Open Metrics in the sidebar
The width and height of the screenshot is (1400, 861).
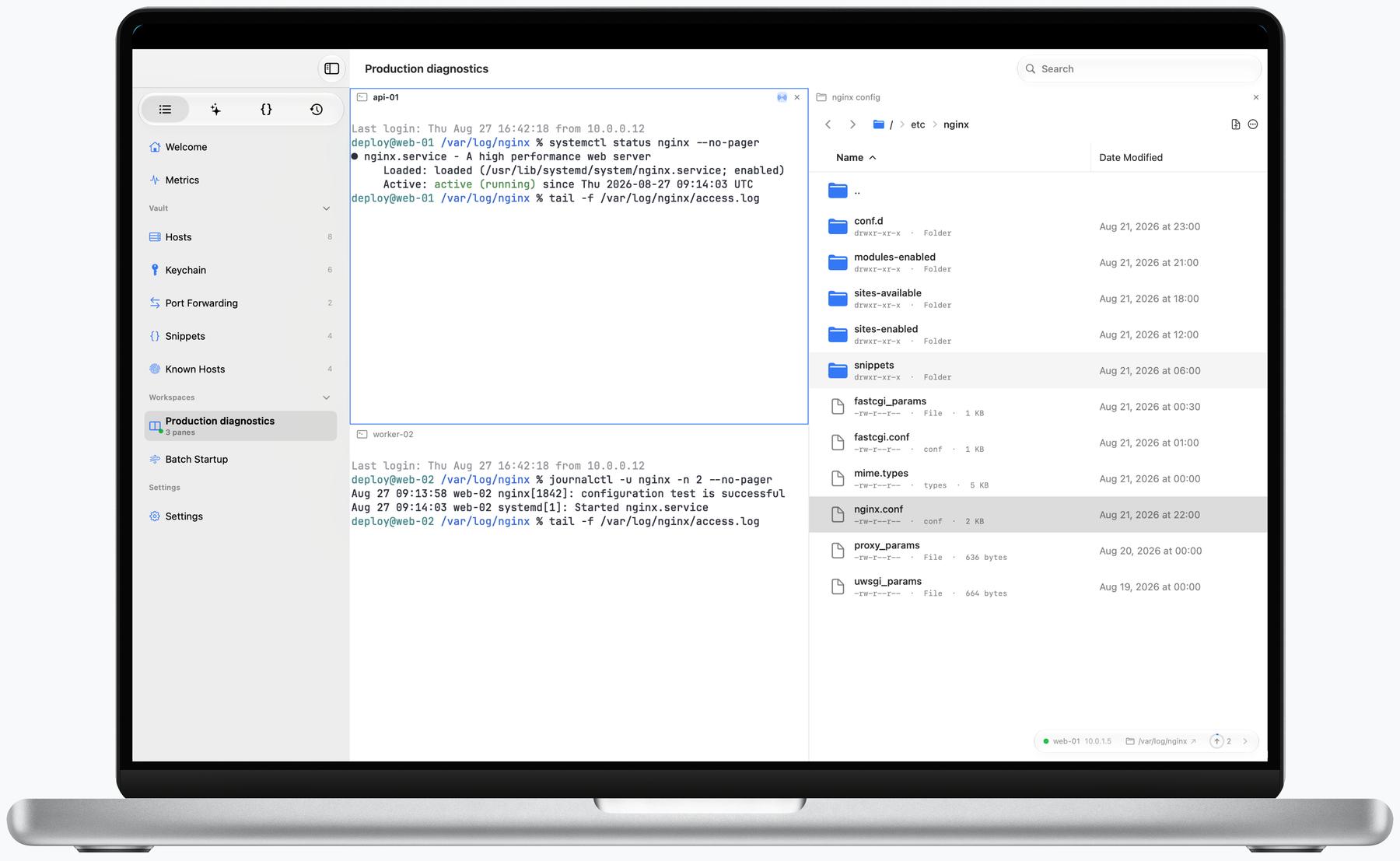[240, 180]
